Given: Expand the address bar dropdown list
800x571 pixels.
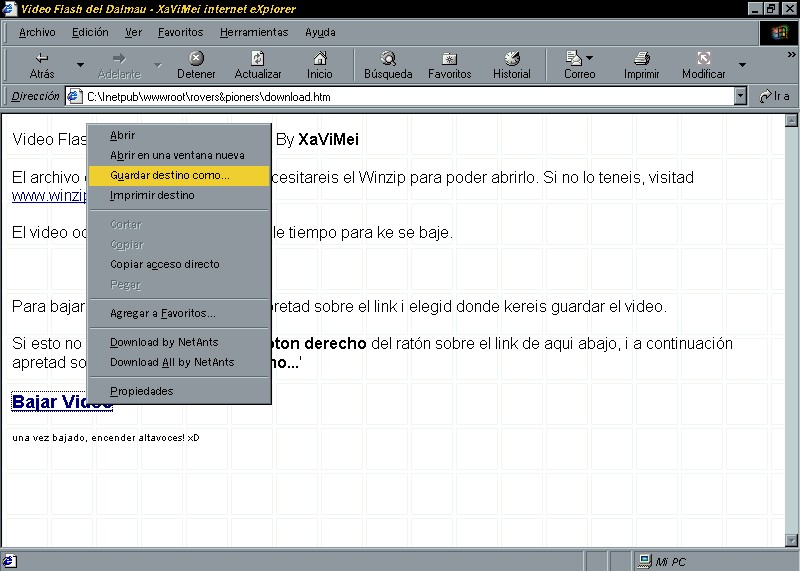Looking at the screenshot, I should pyautogui.click(x=740, y=96).
